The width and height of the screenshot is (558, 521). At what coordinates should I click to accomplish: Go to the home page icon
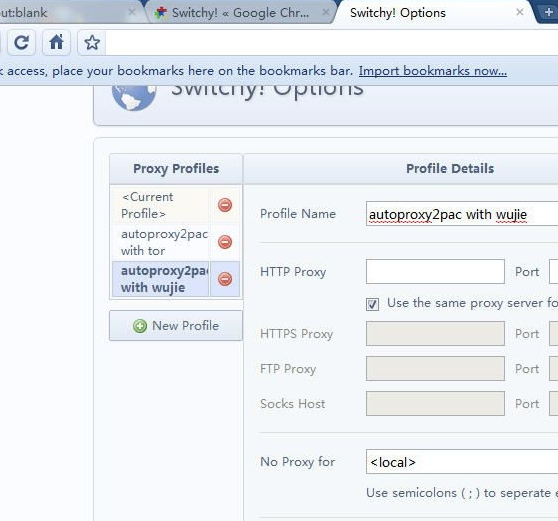click(x=56, y=43)
